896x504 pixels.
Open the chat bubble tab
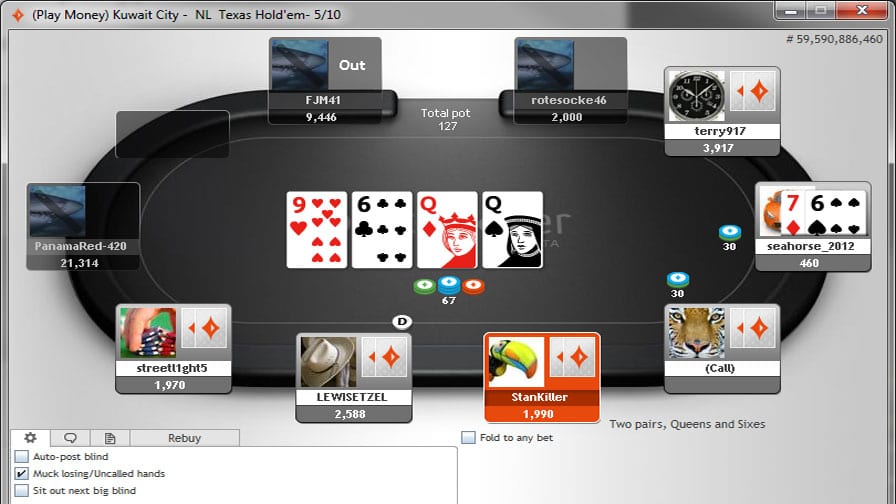tap(70, 438)
